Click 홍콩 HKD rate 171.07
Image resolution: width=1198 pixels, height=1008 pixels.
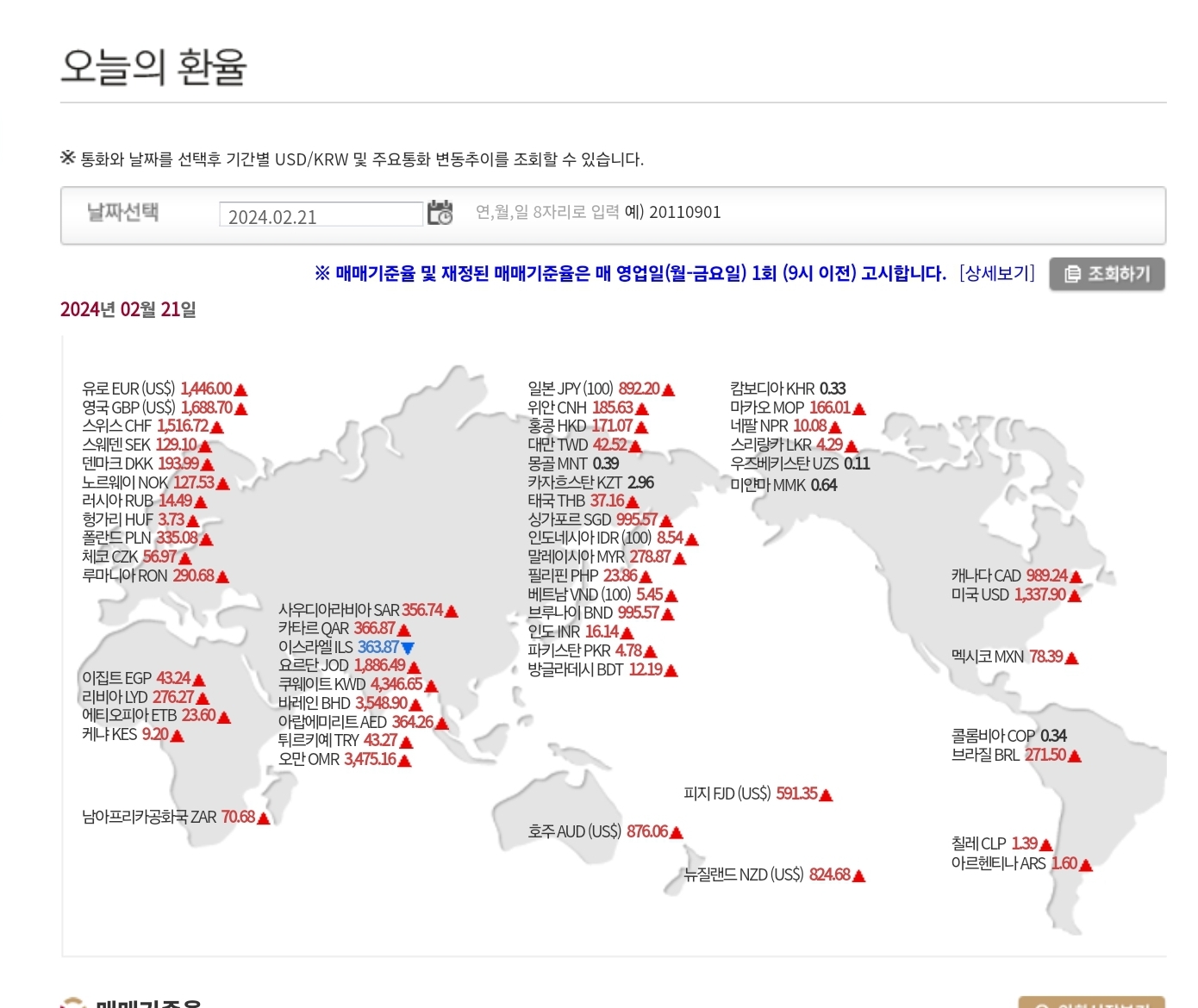tap(612, 426)
